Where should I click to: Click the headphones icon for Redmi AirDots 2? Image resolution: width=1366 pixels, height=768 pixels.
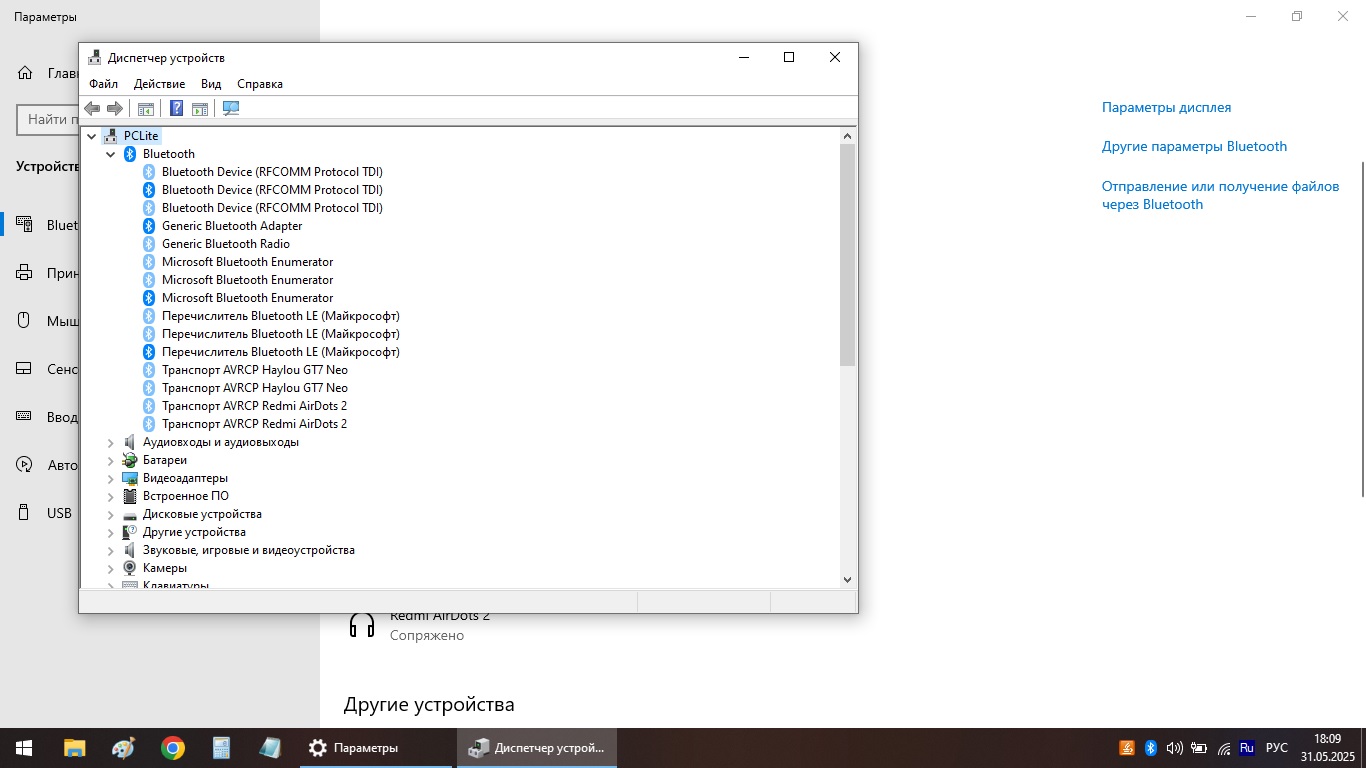click(361, 625)
